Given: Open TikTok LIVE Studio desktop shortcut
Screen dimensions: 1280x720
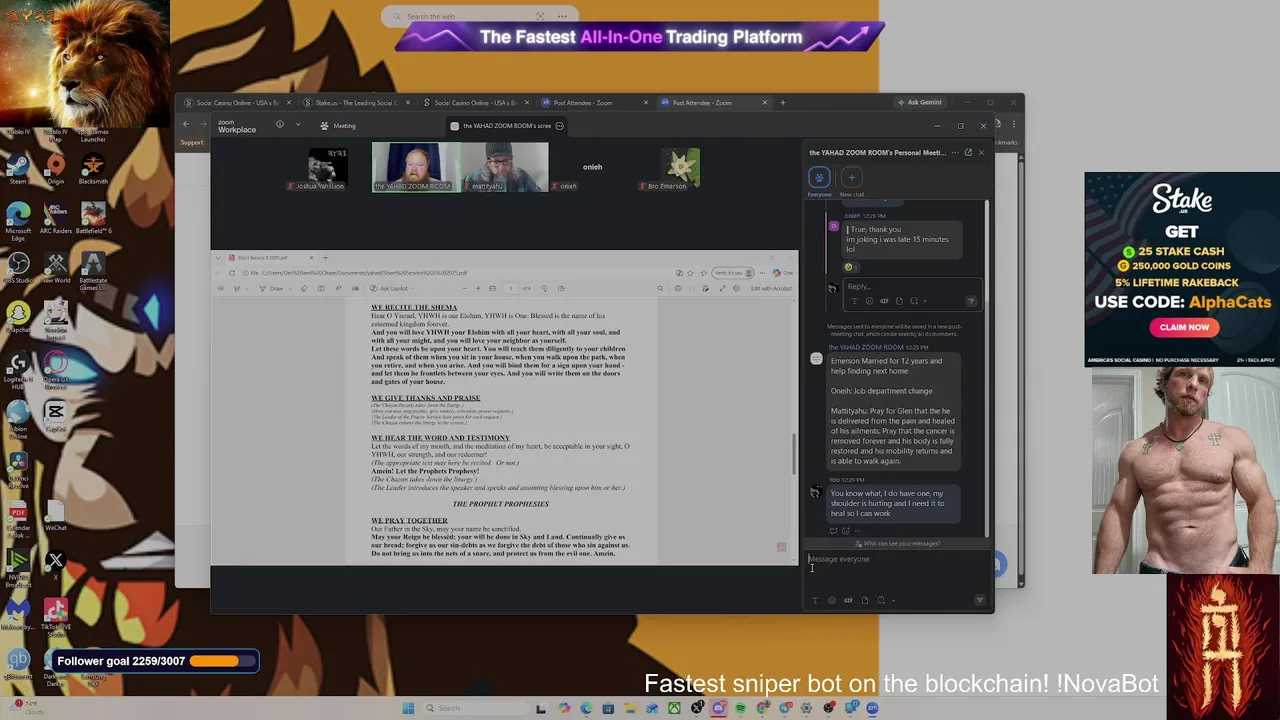Looking at the screenshot, I should click(x=56, y=616).
